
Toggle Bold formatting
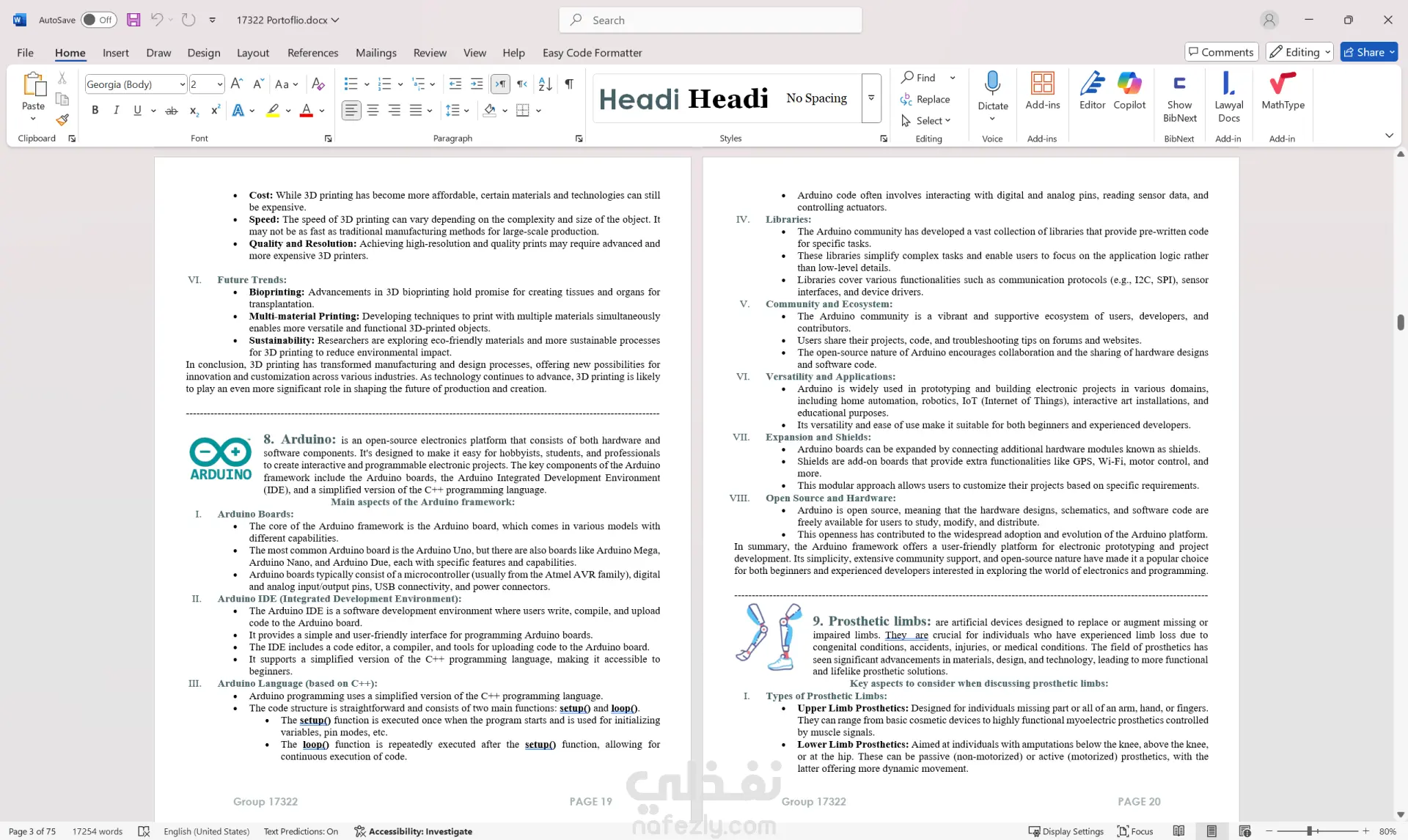(x=95, y=111)
